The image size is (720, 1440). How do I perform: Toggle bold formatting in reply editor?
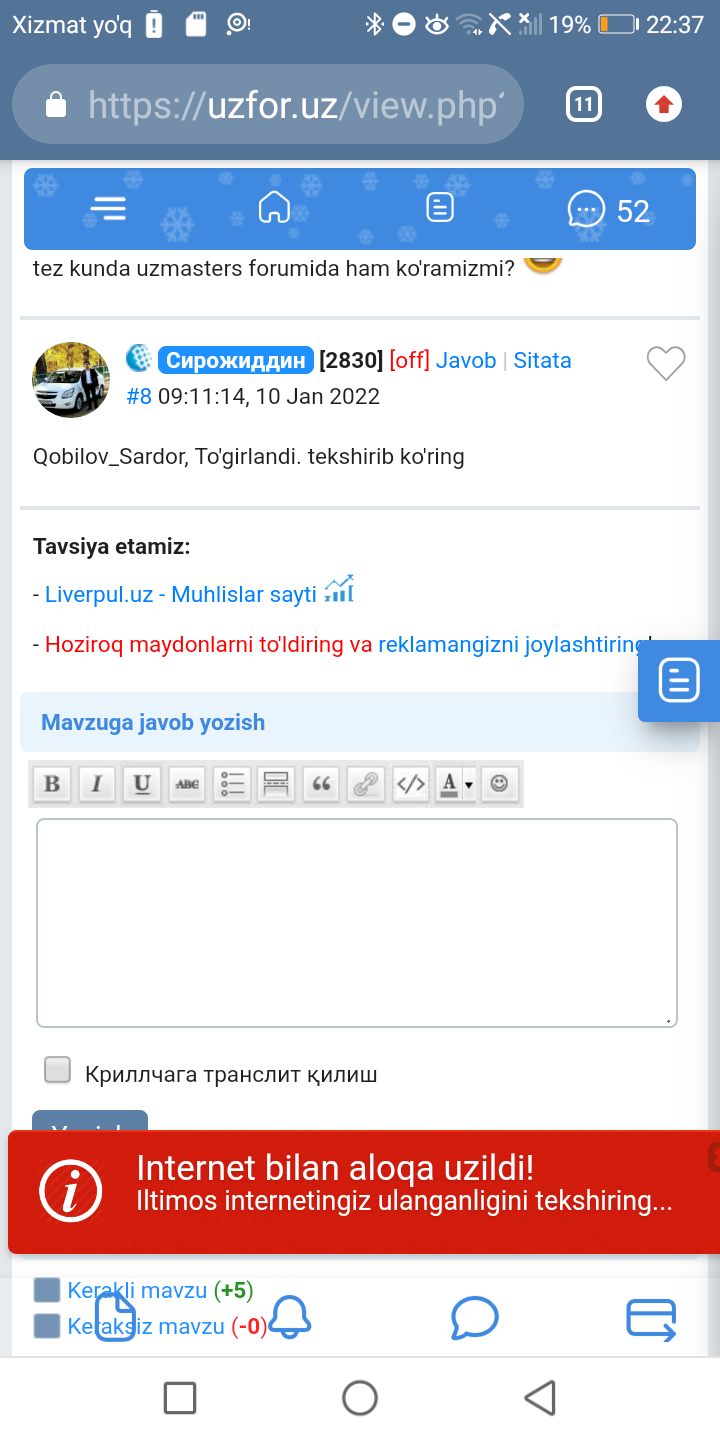(x=52, y=785)
